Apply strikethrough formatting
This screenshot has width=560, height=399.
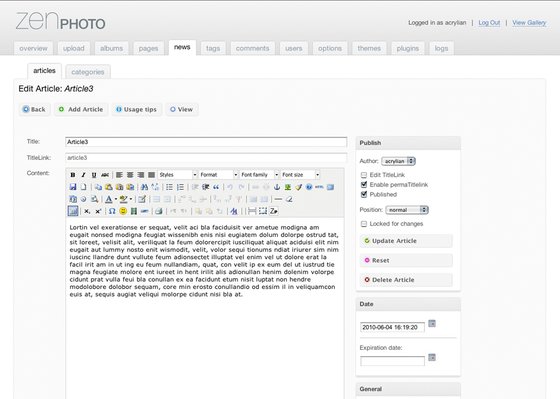coord(105,175)
